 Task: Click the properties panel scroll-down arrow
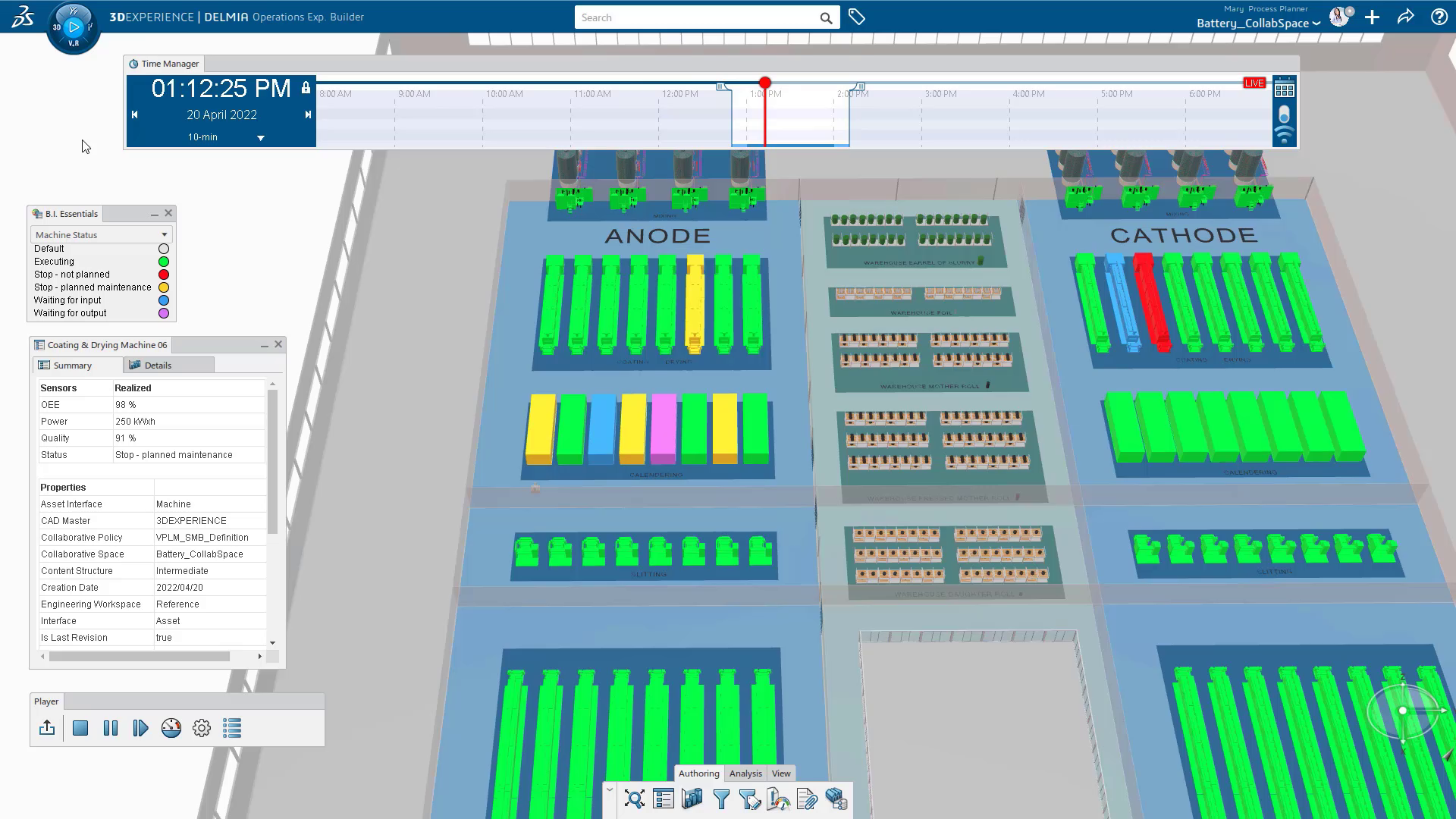(273, 643)
